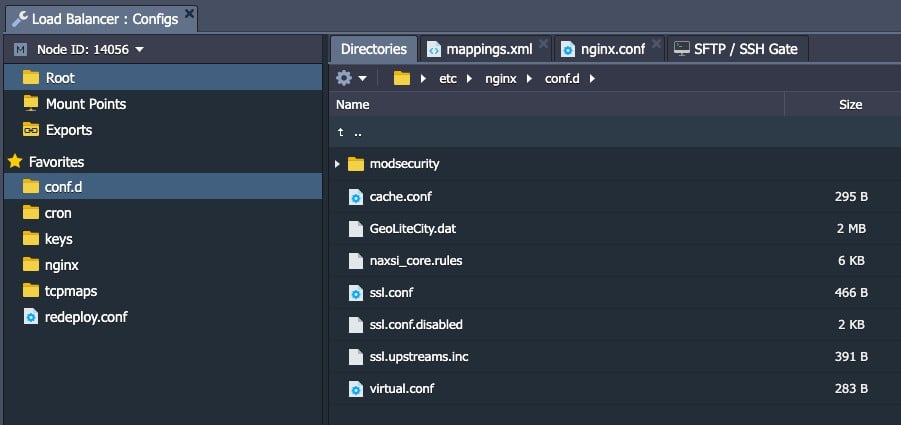The width and height of the screenshot is (901, 425).
Task: Expand arrow after nginx in breadcrumb
Action: tap(529, 79)
